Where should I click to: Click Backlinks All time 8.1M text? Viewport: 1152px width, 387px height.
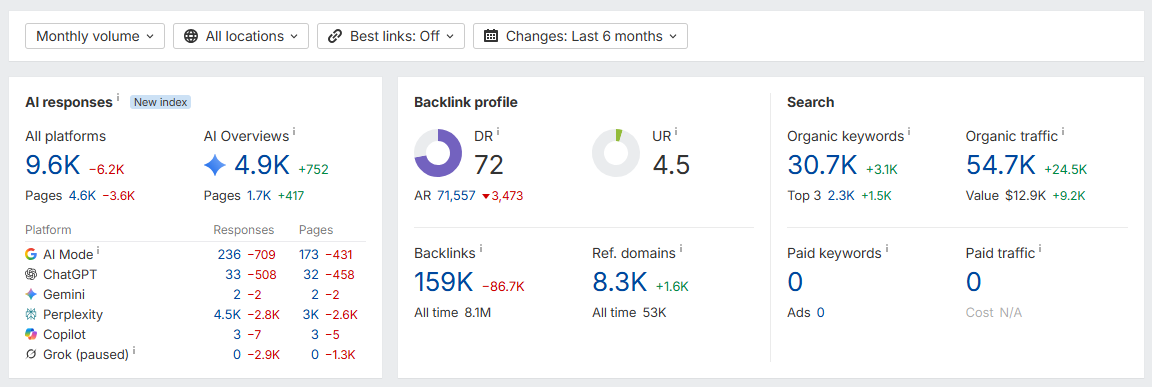(x=453, y=313)
